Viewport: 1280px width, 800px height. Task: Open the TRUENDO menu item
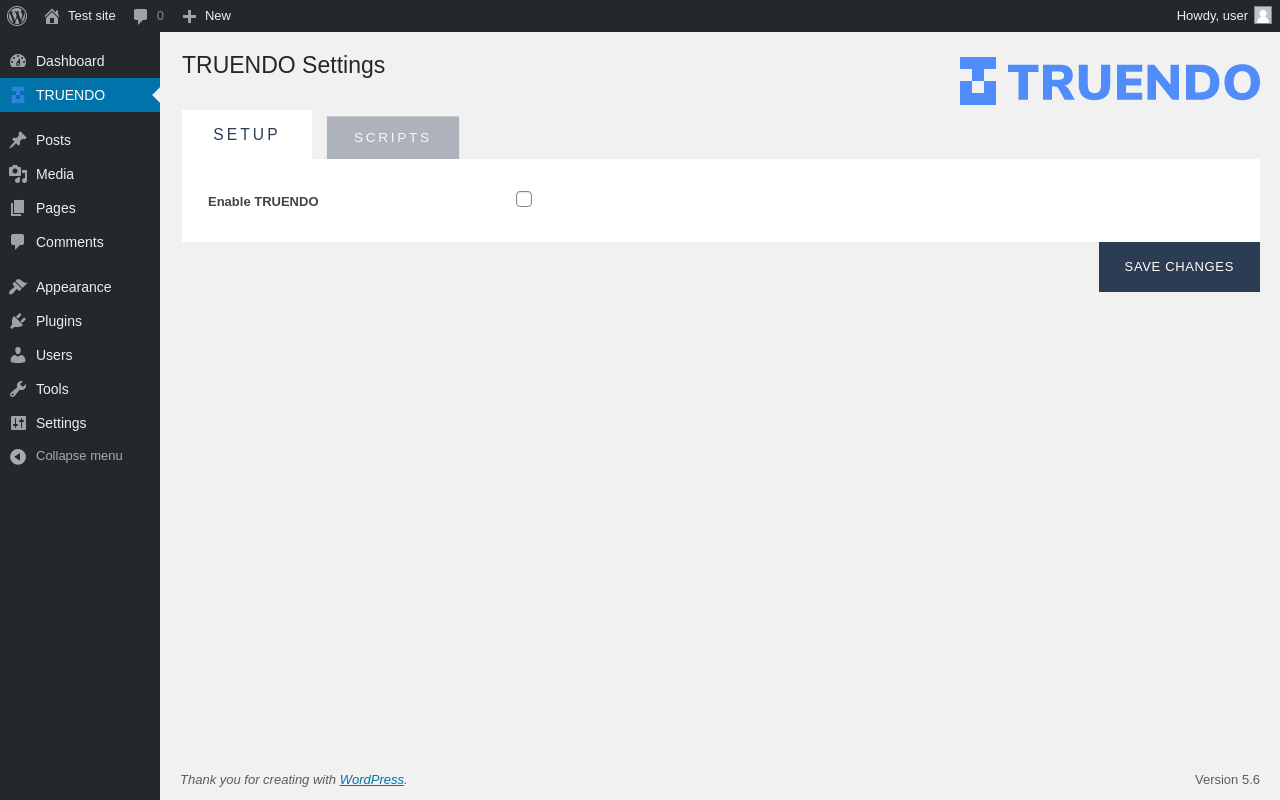80,95
